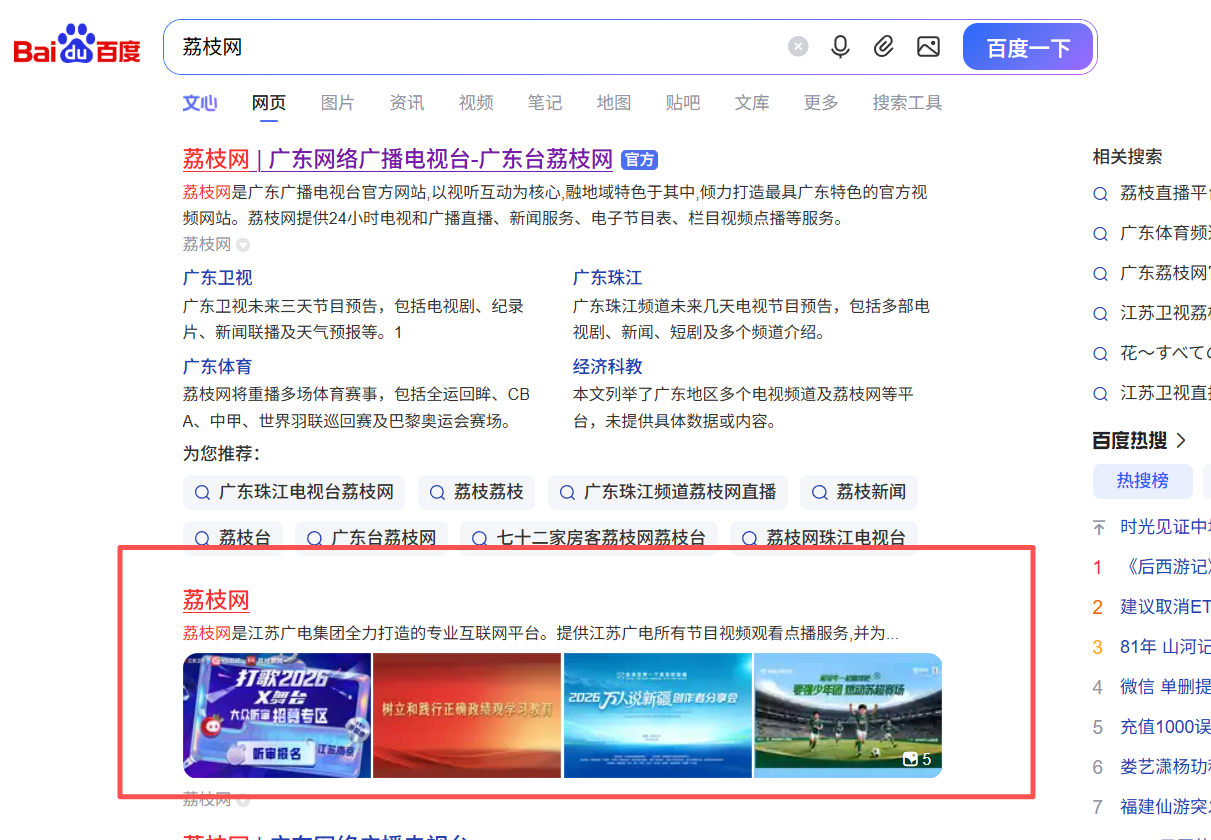
Task: Attach a file with the paperclip icon
Action: pyautogui.click(x=884, y=47)
